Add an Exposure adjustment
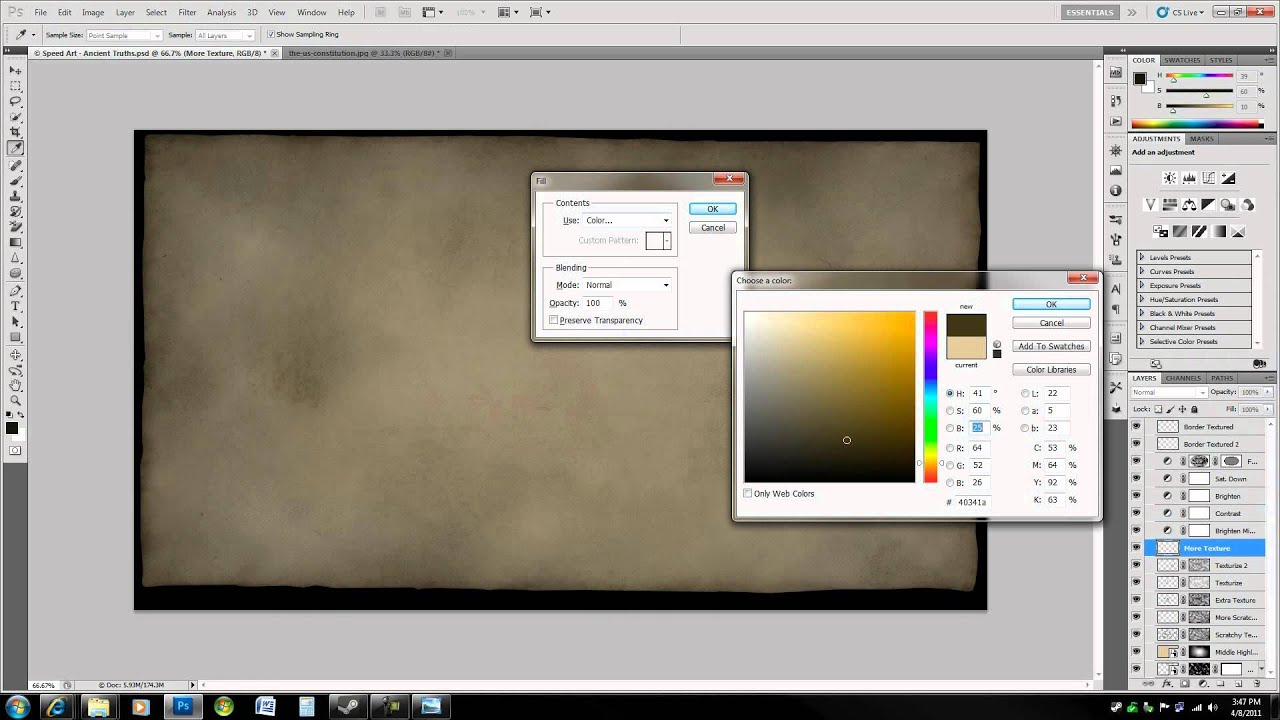 click(1229, 178)
